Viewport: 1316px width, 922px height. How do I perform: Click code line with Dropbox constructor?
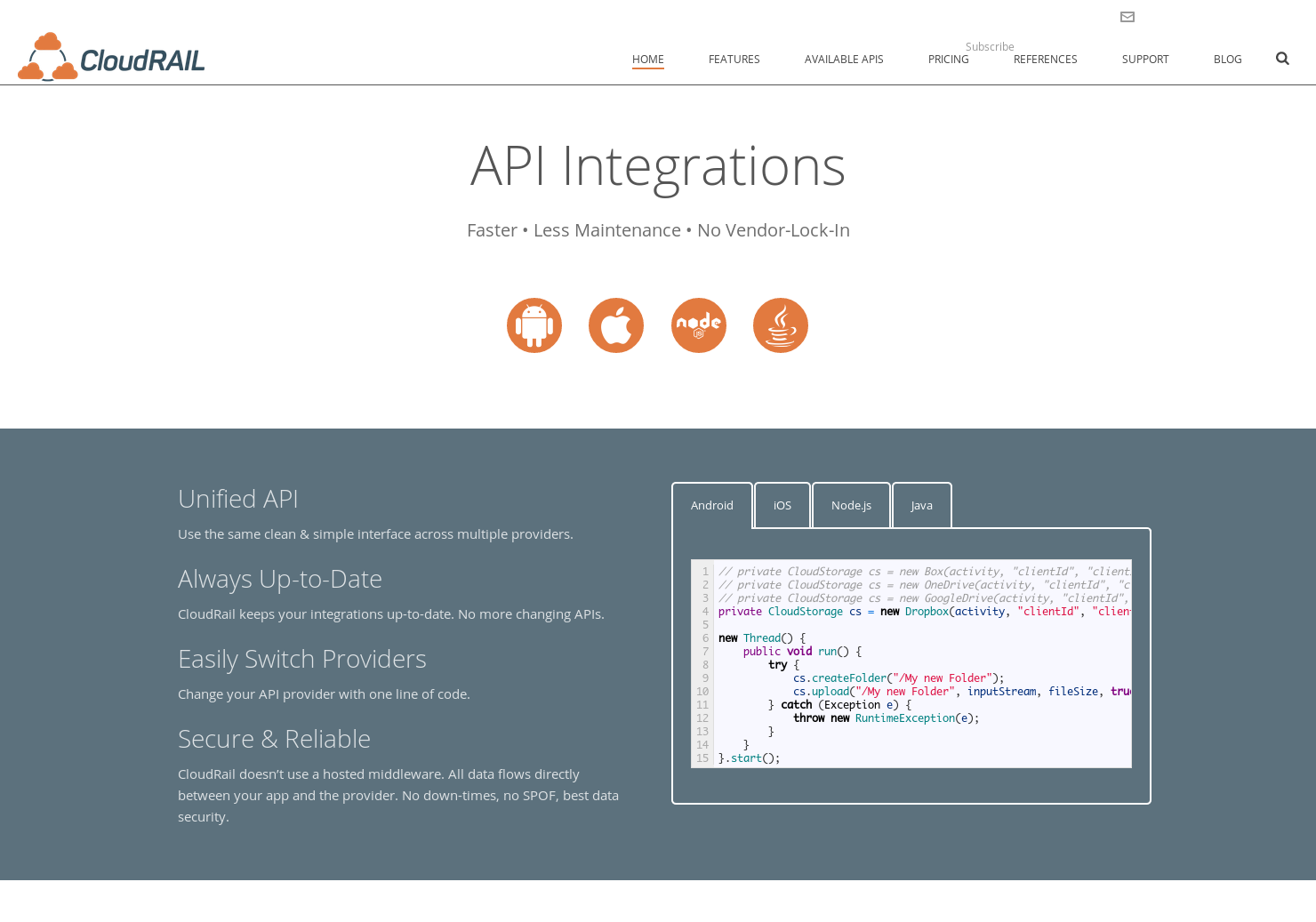click(925, 612)
